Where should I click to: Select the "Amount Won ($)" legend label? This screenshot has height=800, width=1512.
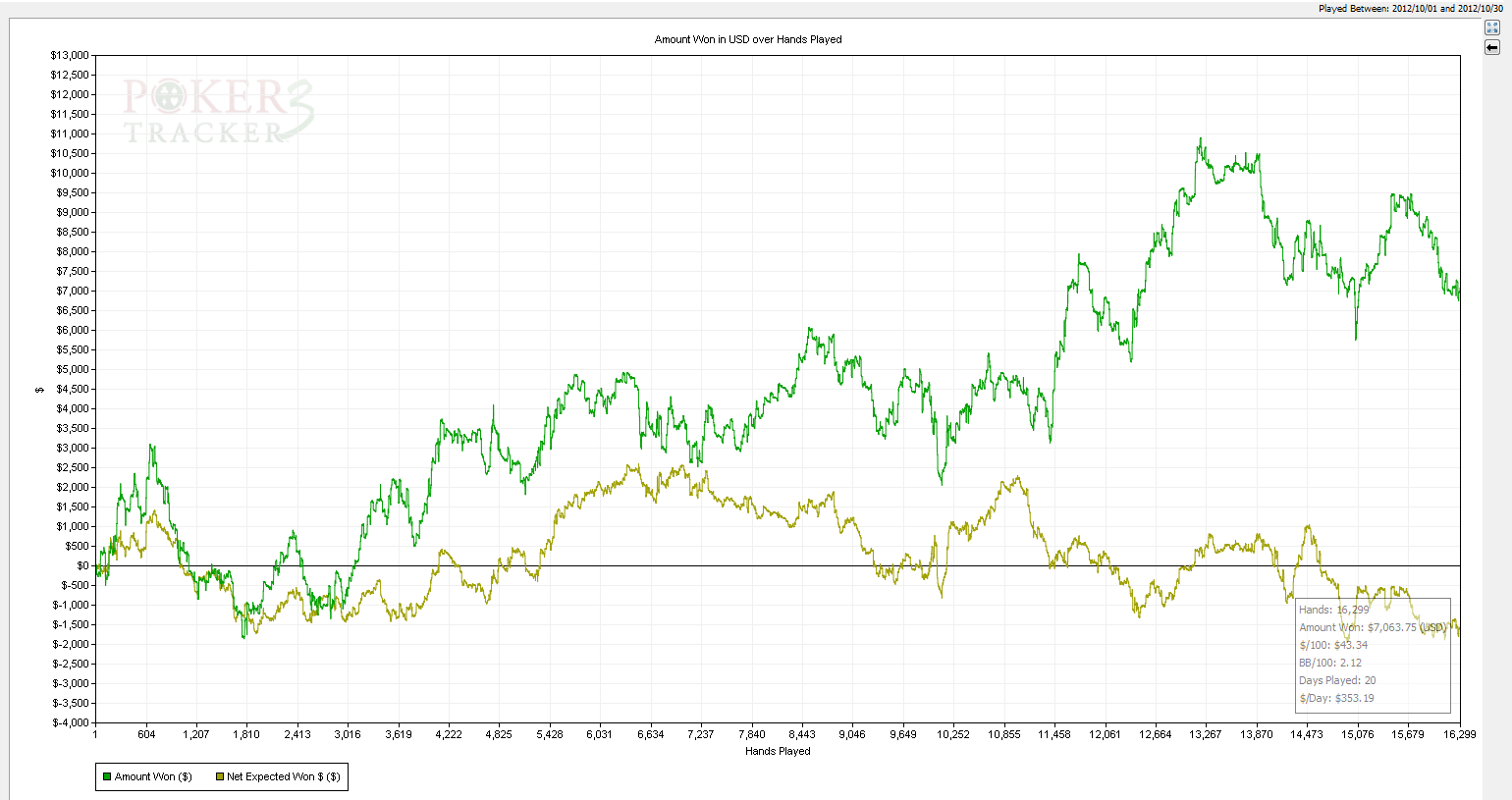tap(153, 777)
